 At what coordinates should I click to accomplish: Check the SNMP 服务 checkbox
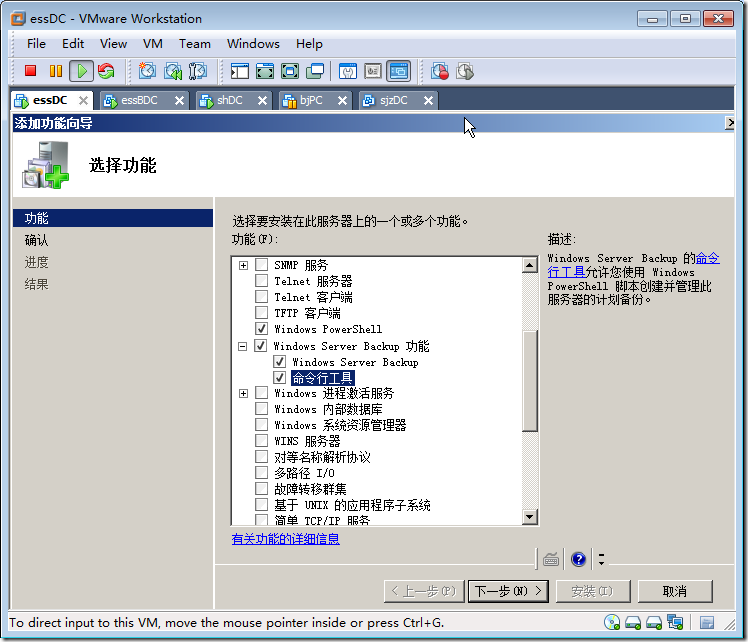[x=261, y=264]
